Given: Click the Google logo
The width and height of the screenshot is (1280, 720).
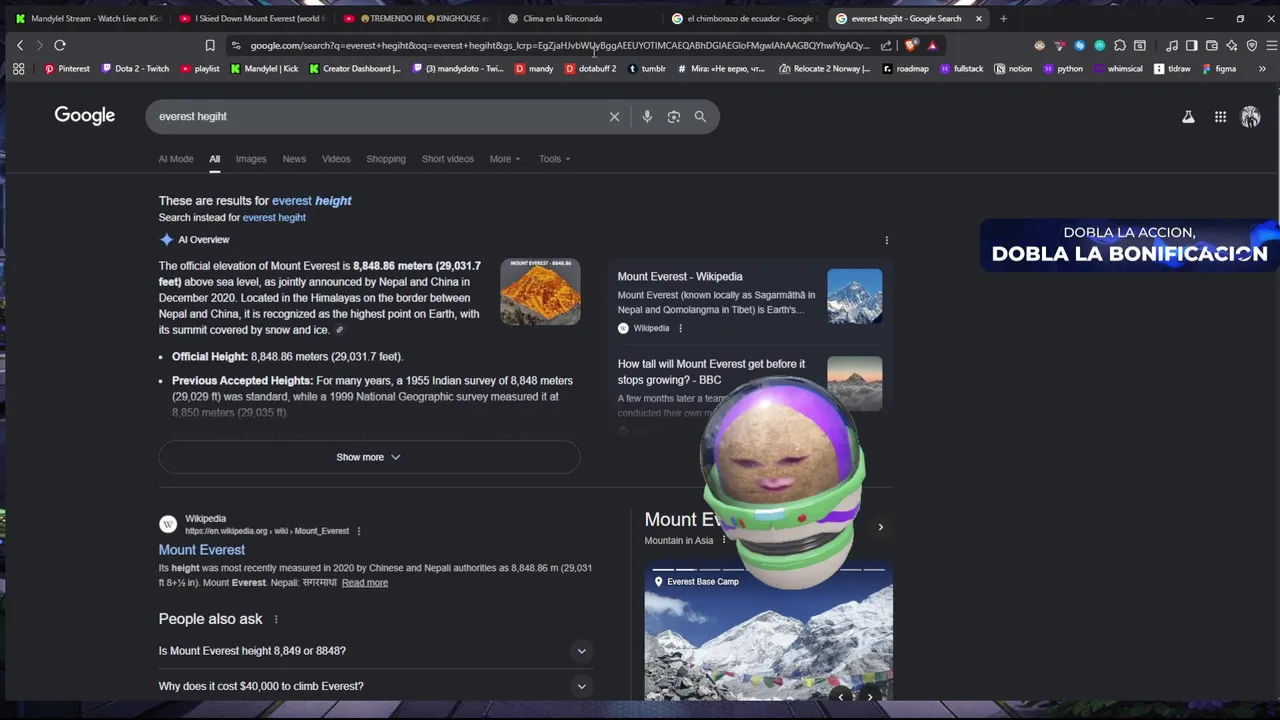Looking at the screenshot, I should [85, 116].
